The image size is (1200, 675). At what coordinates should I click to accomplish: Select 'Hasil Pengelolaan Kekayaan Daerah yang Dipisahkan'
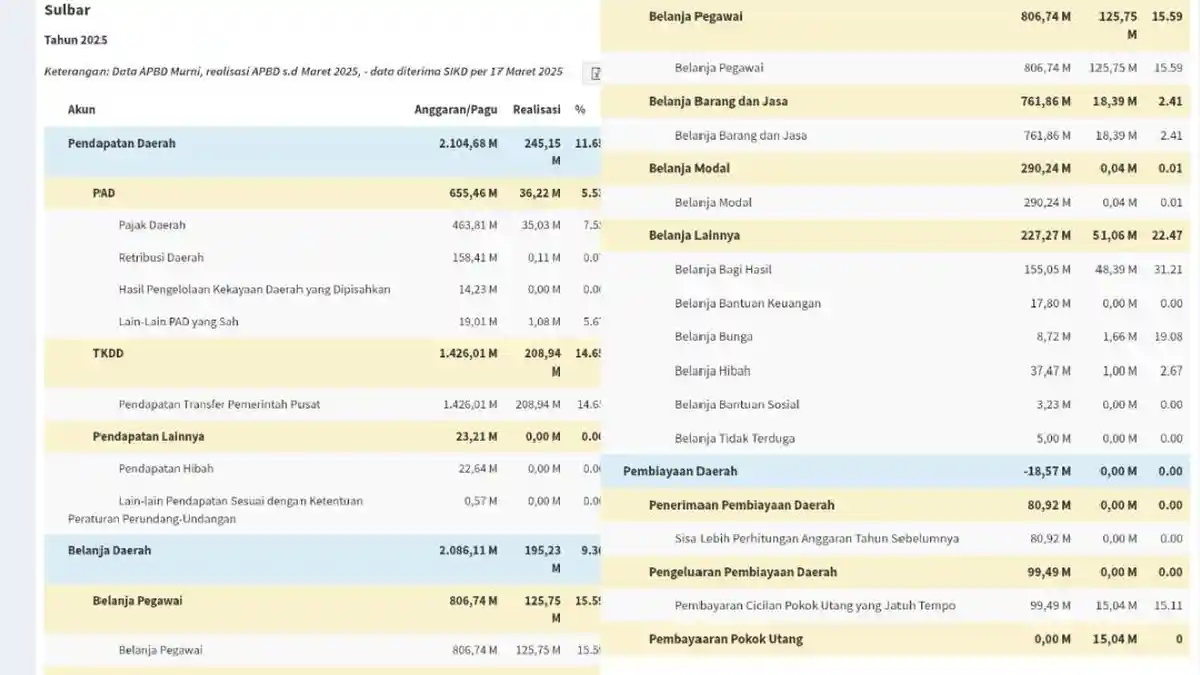click(254, 290)
